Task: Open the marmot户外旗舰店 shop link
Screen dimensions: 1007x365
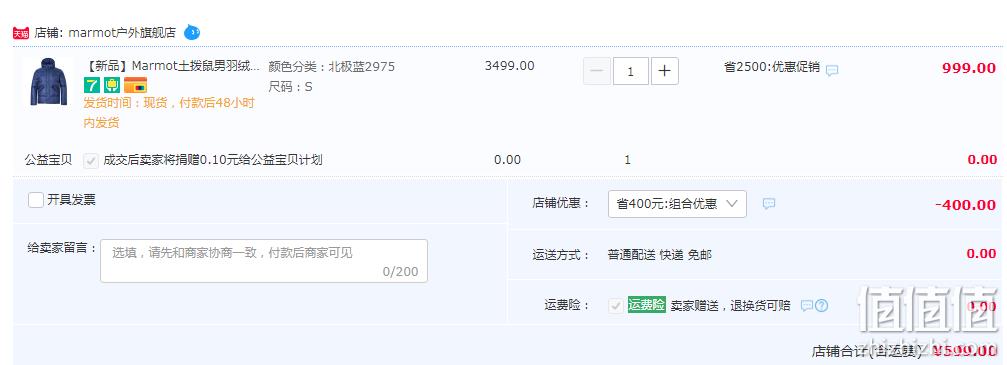Action: click(x=121, y=33)
